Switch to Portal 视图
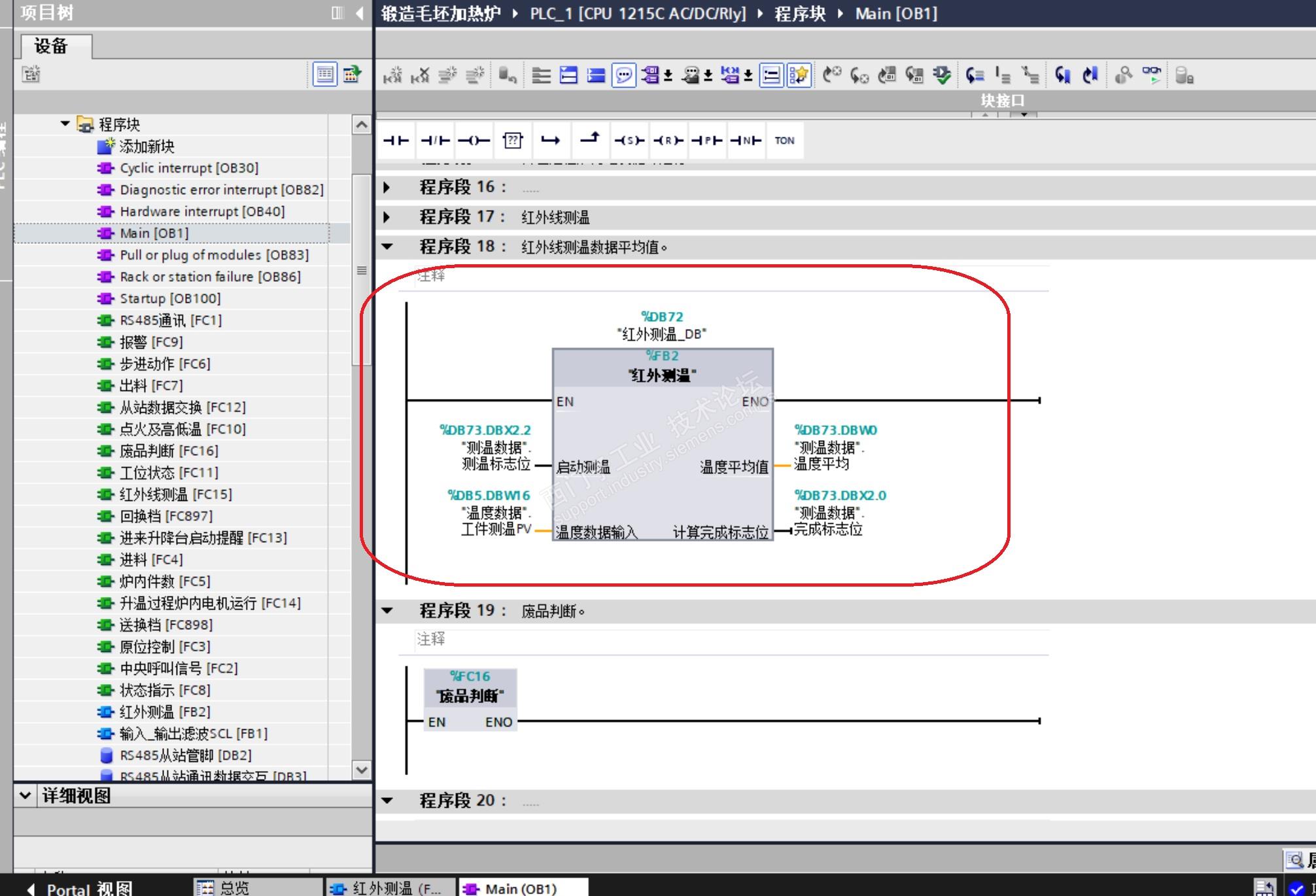Image resolution: width=1316 pixels, height=896 pixels. (81, 889)
